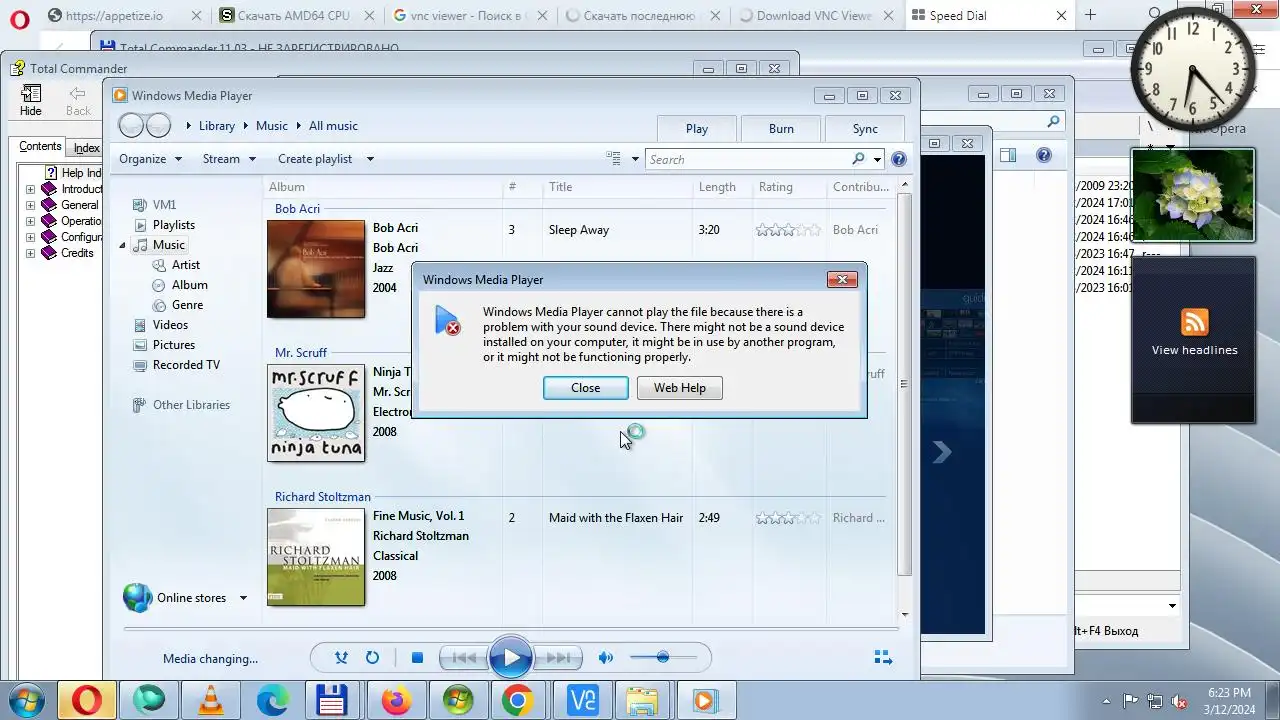Open Total Commander floppy icon in taskbar
Viewport: 1280px width, 720px height.
tap(332, 700)
